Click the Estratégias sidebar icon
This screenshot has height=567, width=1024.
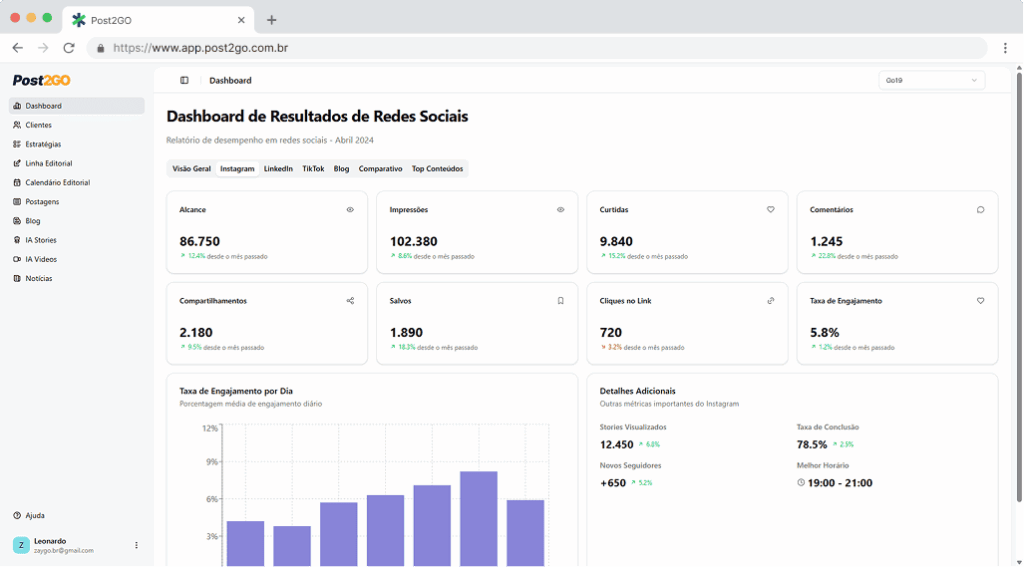click(17, 144)
